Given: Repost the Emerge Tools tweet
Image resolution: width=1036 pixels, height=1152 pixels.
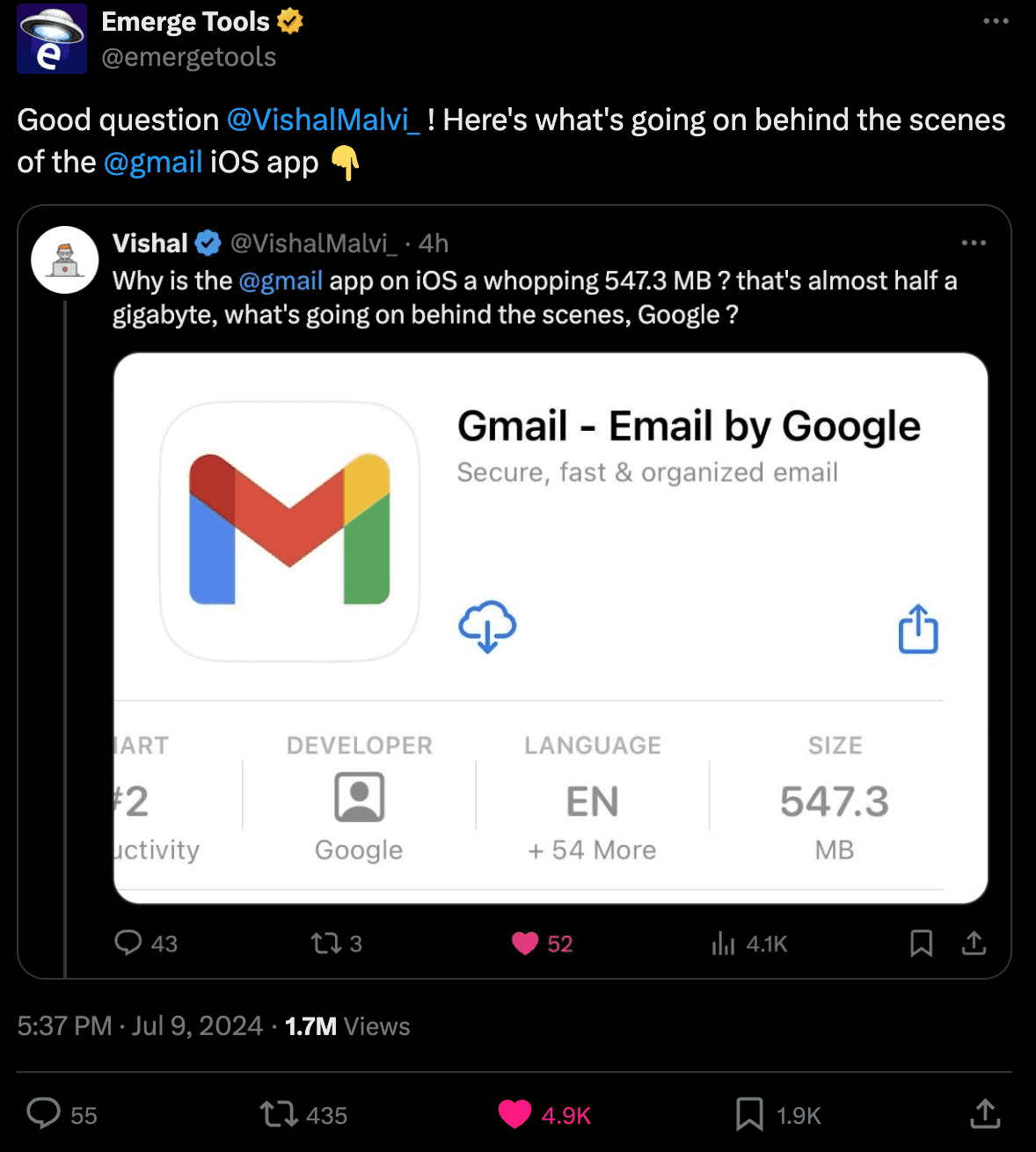Looking at the screenshot, I should 280,1114.
